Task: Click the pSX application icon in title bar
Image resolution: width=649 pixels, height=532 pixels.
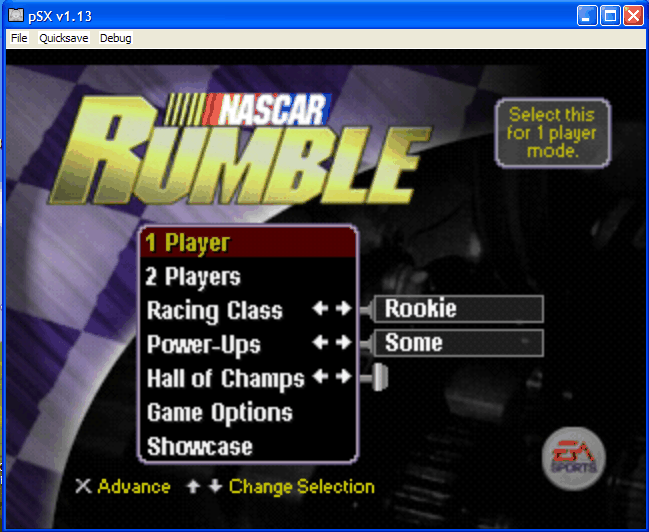Action: pyautogui.click(x=16, y=16)
